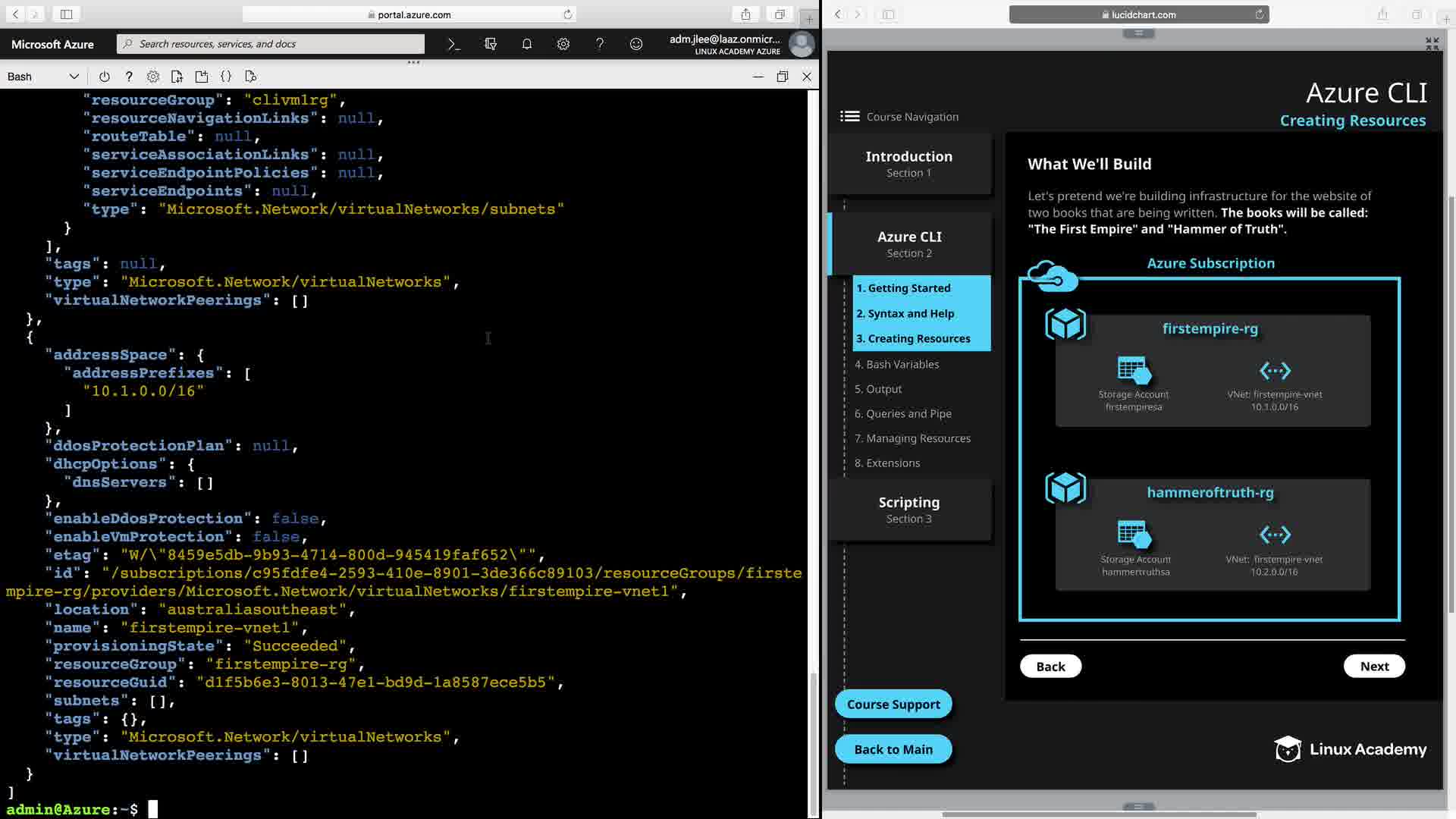Restart Cloud Shell with the power icon
The width and height of the screenshot is (1456, 819).
tap(105, 77)
